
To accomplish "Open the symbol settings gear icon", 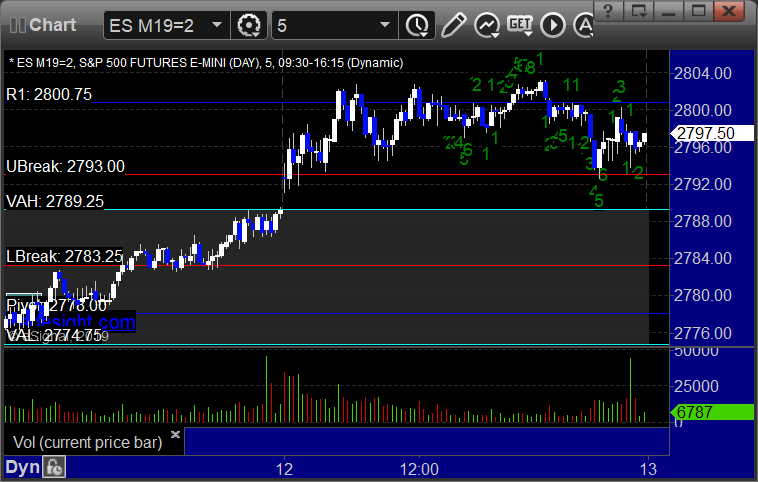I will coord(249,25).
